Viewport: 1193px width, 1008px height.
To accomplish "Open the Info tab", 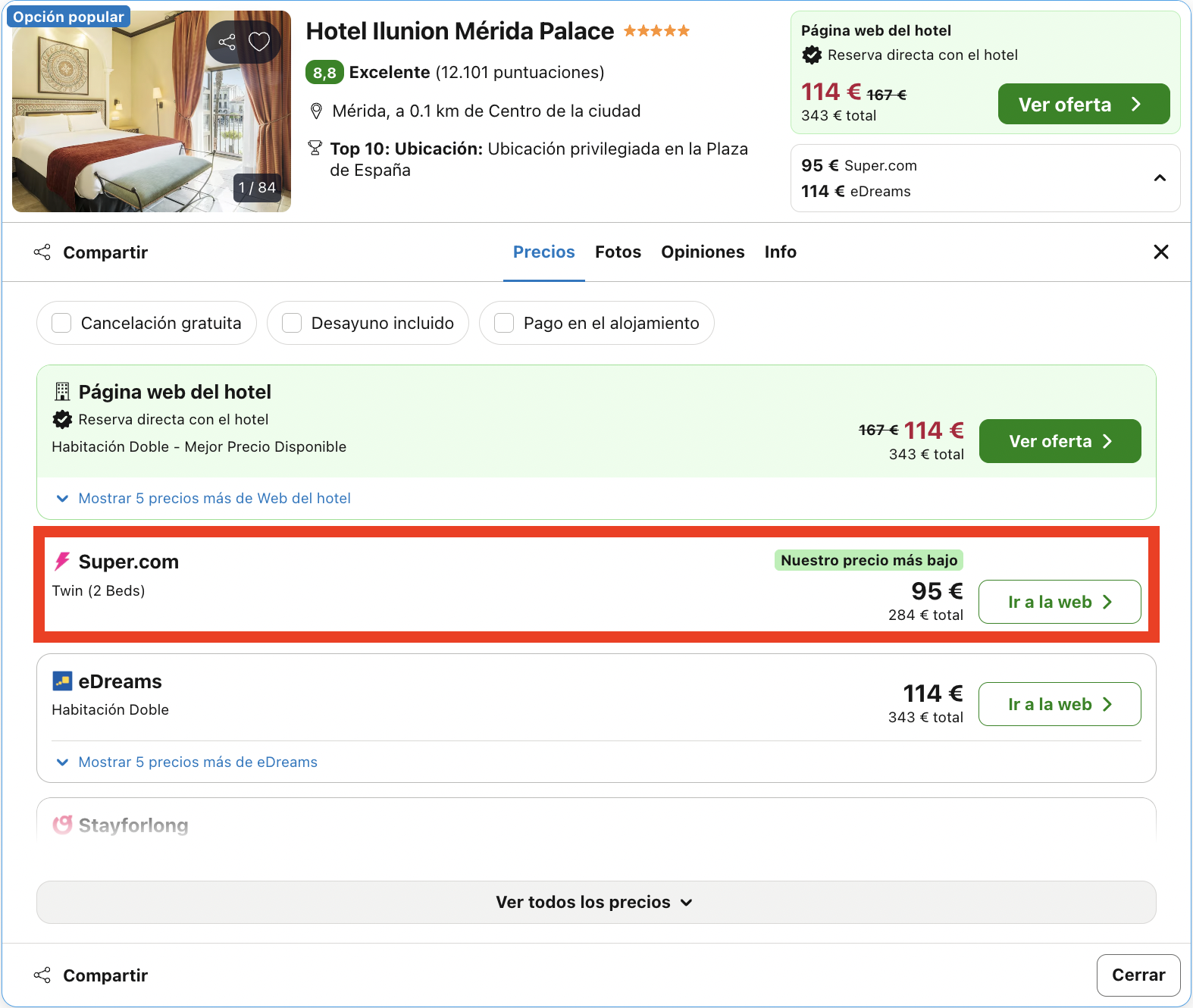I will point(780,252).
